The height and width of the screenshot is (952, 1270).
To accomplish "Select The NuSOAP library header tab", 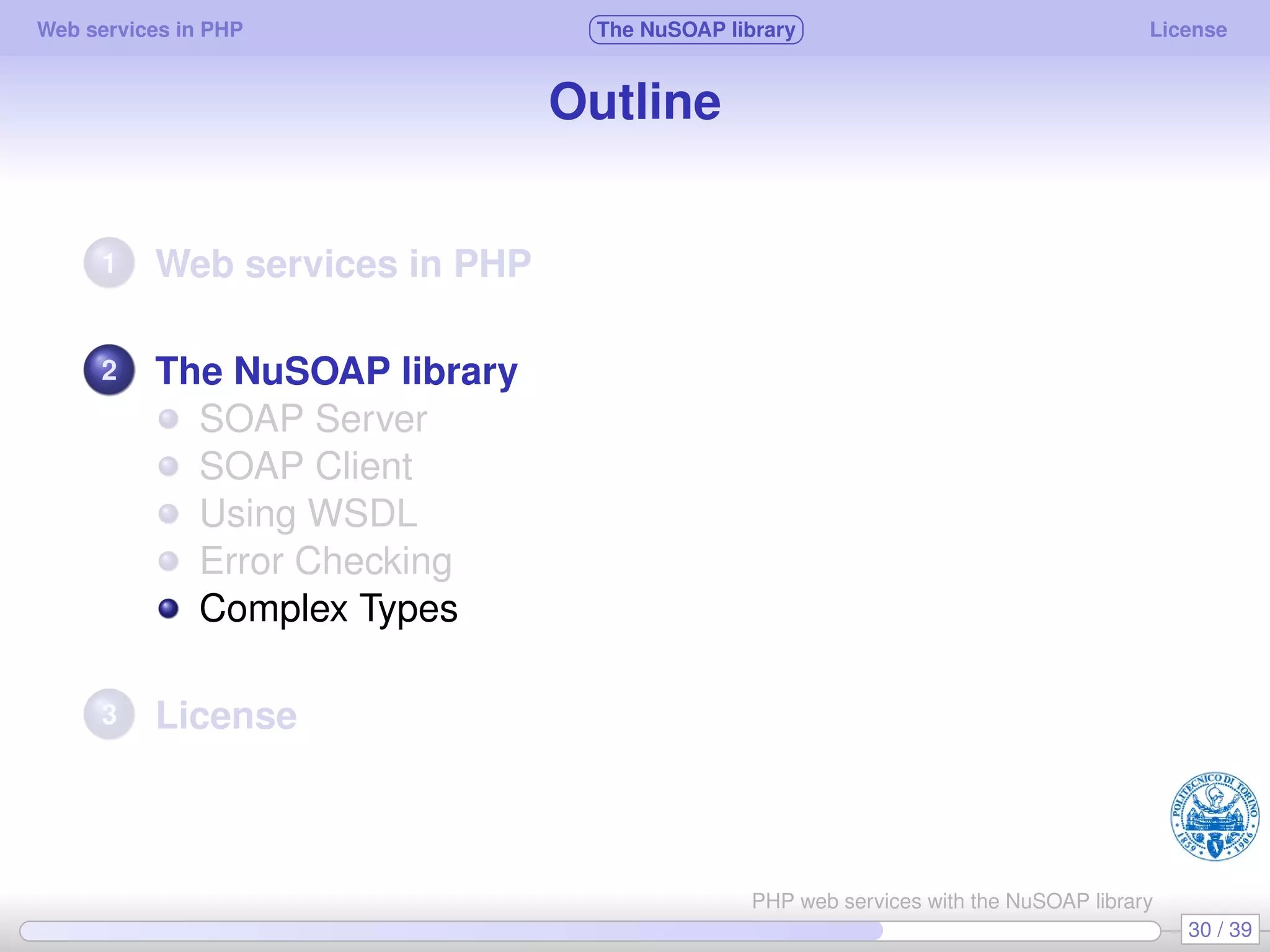I will tap(696, 30).
